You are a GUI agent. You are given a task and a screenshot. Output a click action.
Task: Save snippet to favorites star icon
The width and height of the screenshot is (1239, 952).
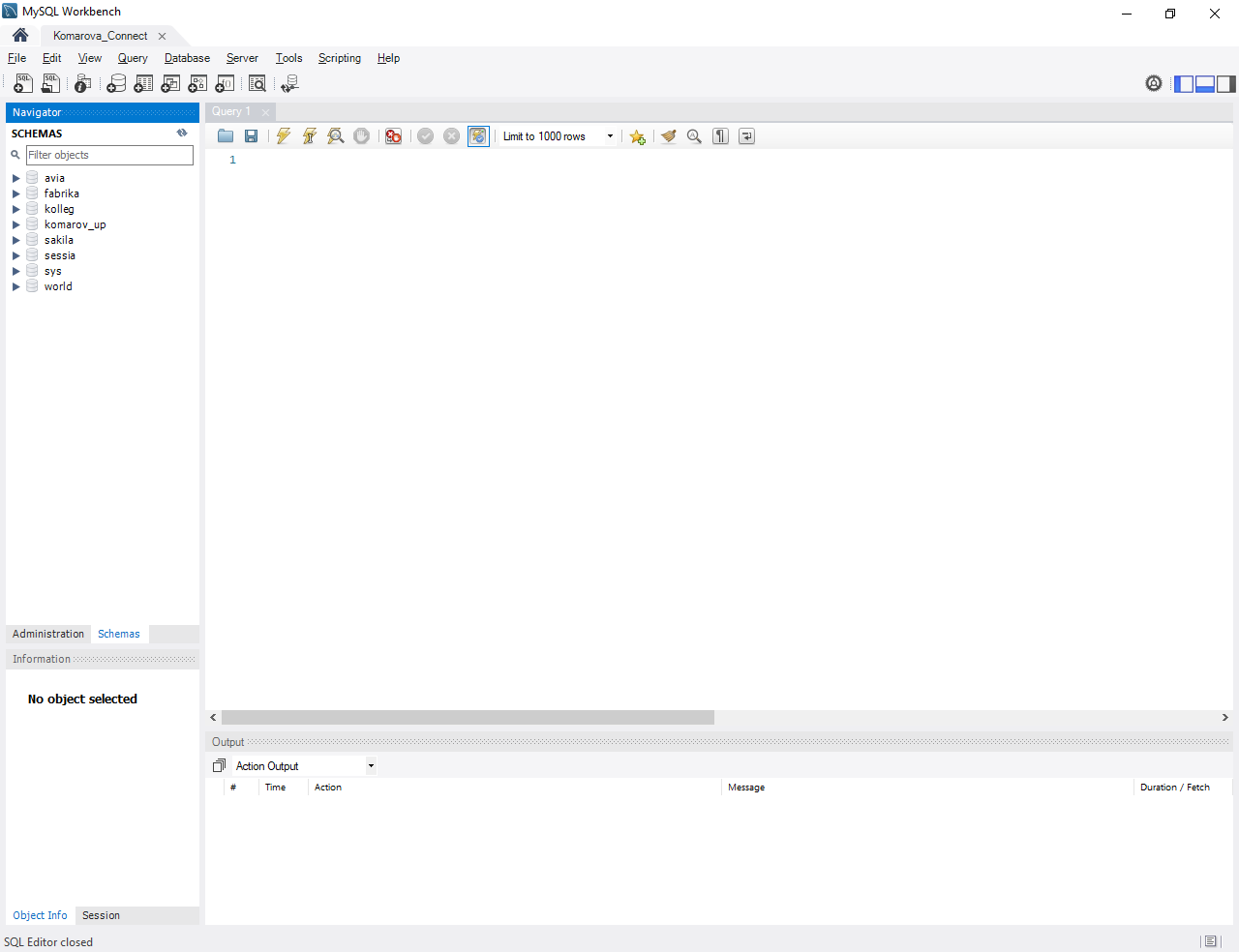[637, 136]
